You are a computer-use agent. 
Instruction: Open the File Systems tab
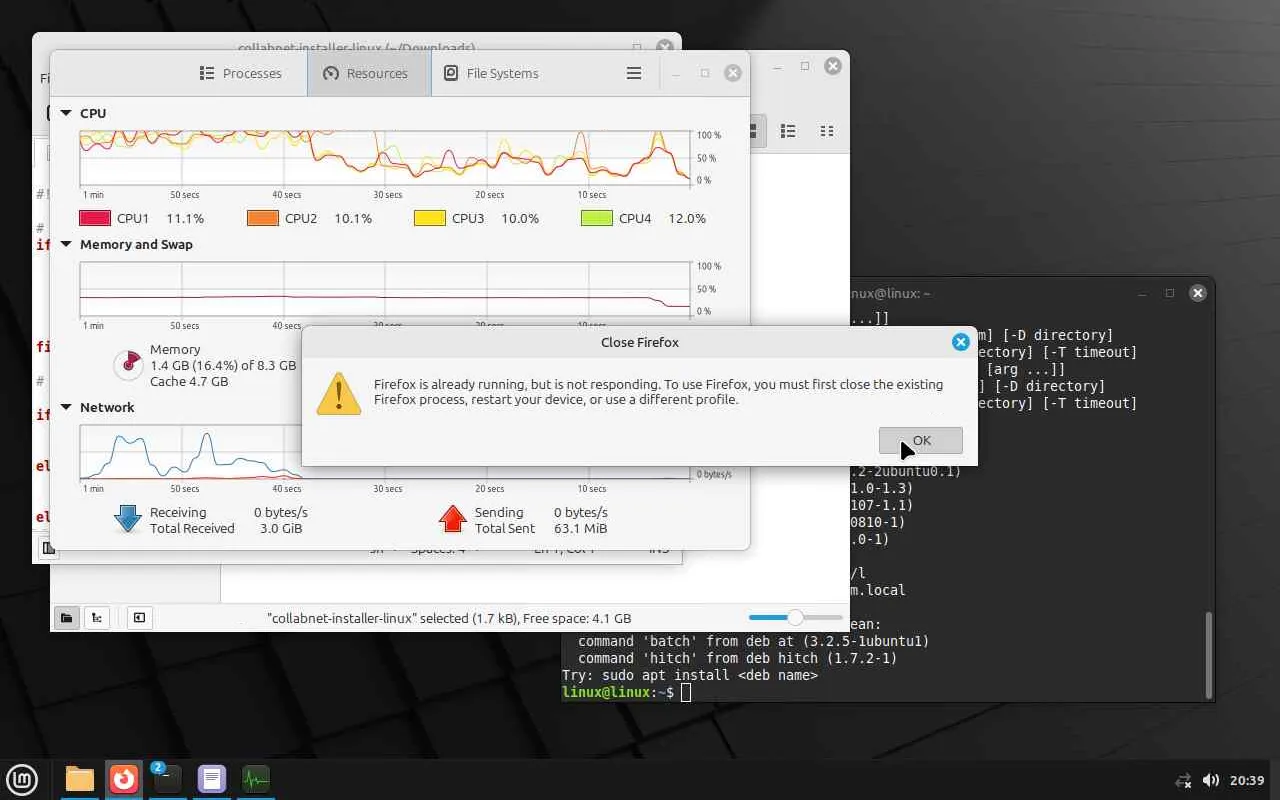491,73
